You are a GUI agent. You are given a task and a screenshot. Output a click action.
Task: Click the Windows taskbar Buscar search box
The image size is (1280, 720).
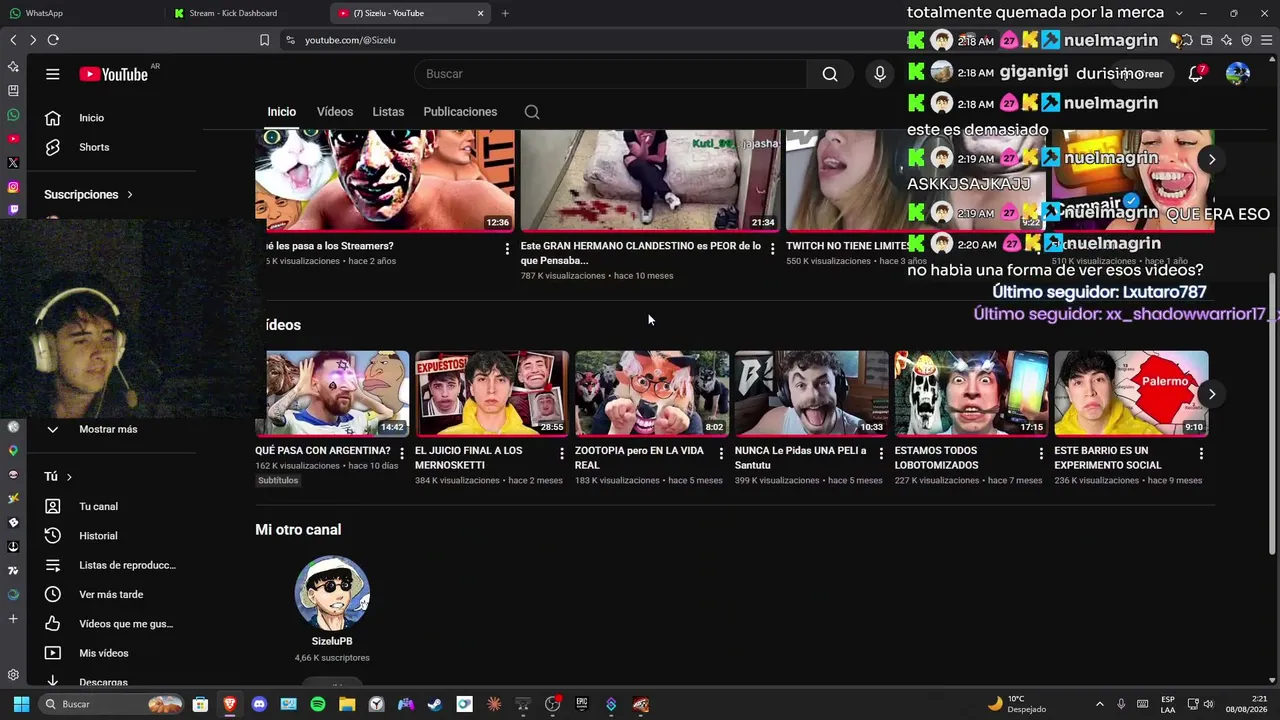tap(112, 704)
